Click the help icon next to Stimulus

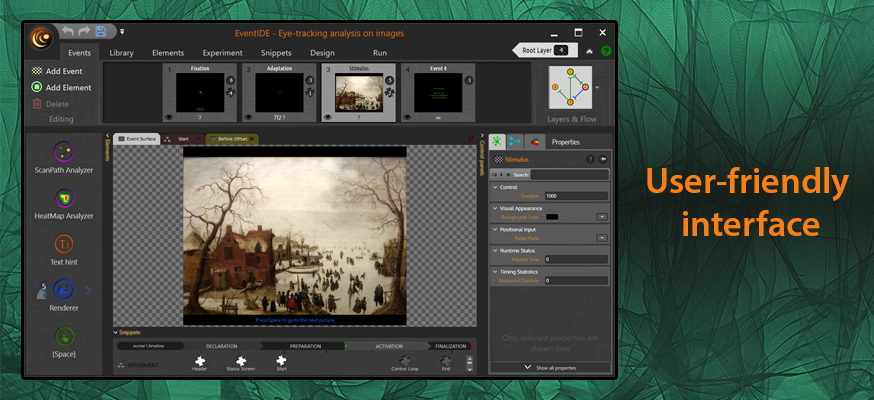tap(590, 159)
